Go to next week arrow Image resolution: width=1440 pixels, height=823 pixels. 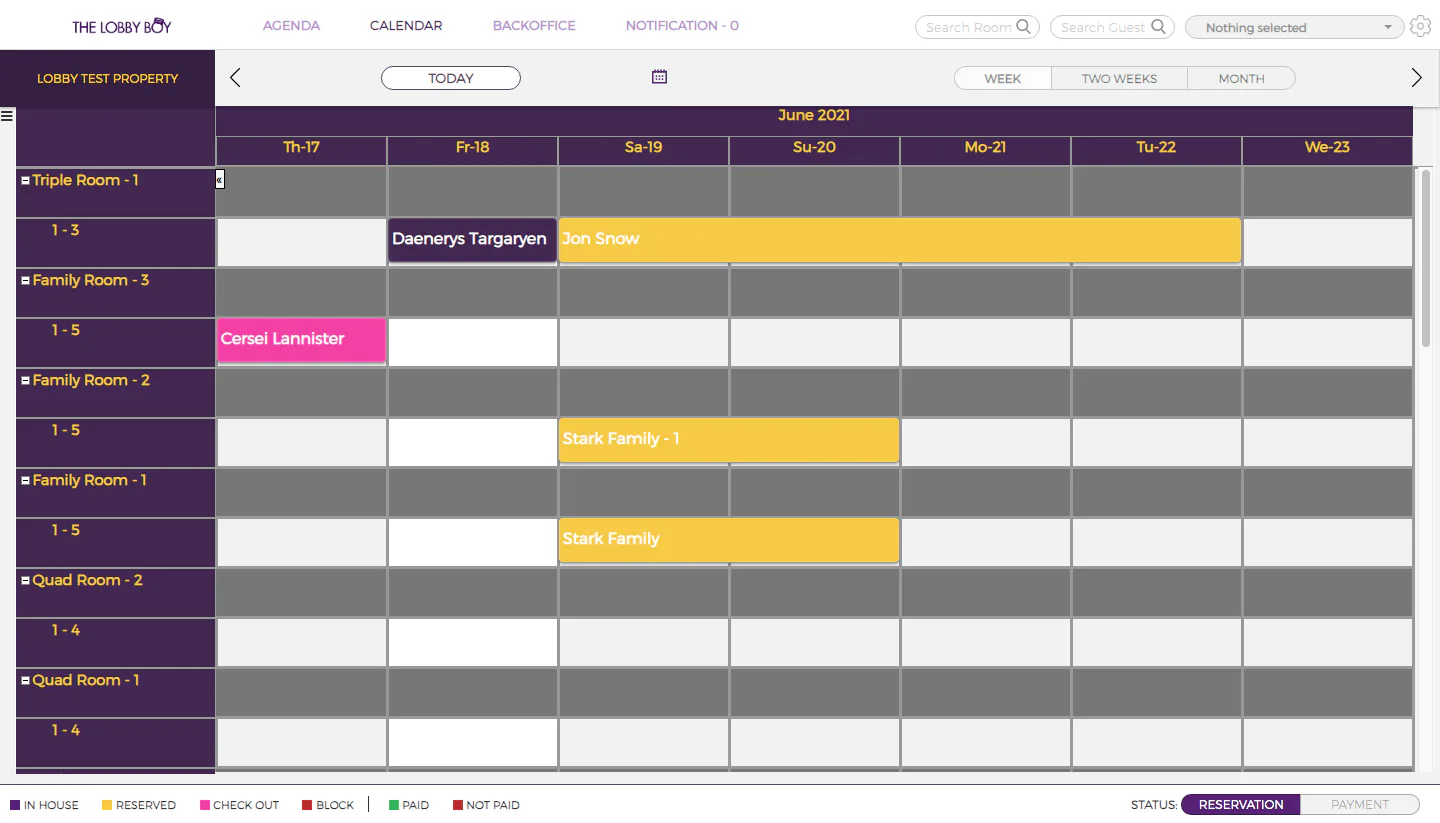pos(1416,78)
